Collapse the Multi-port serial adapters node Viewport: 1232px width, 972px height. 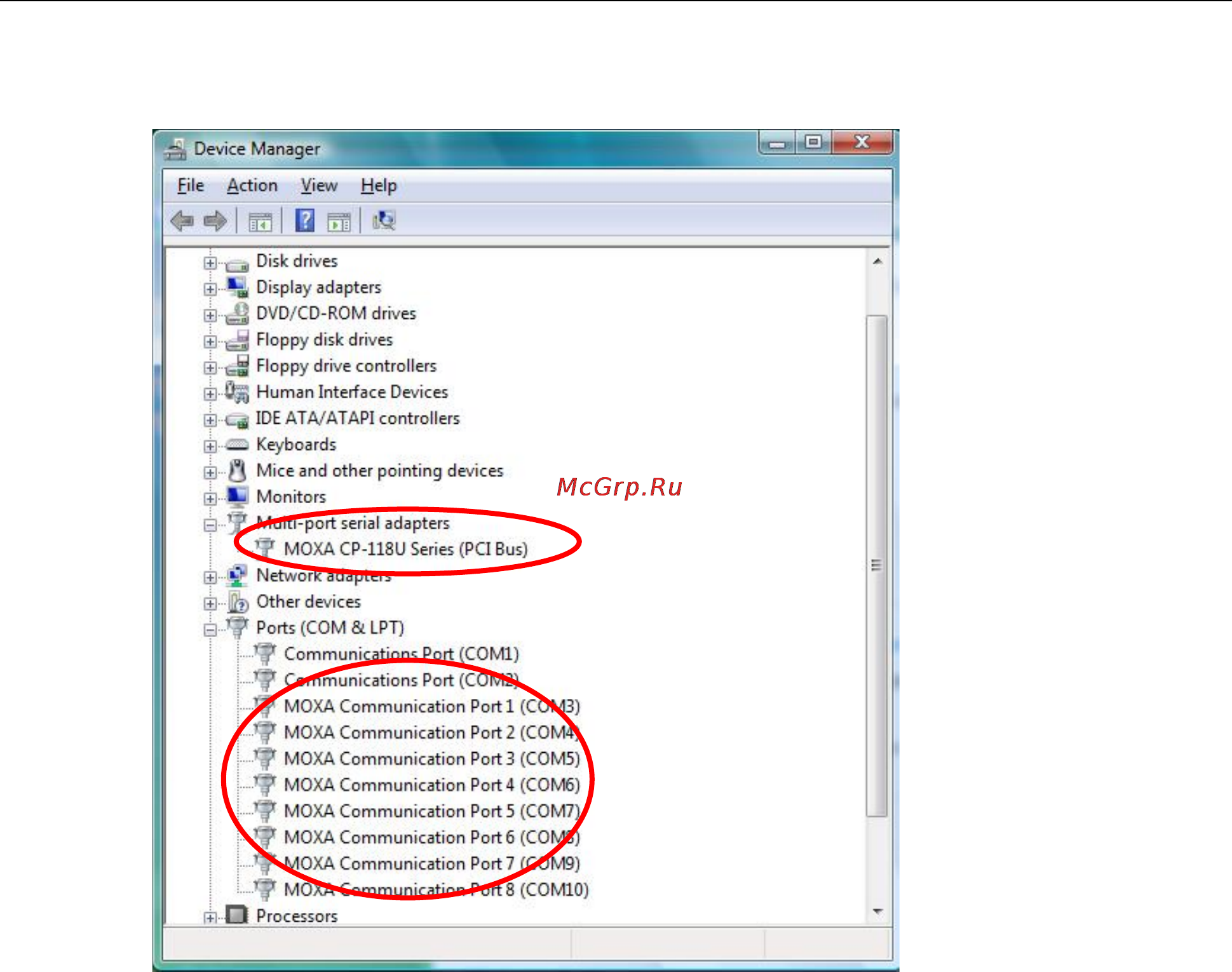click(x=210, y=525)
